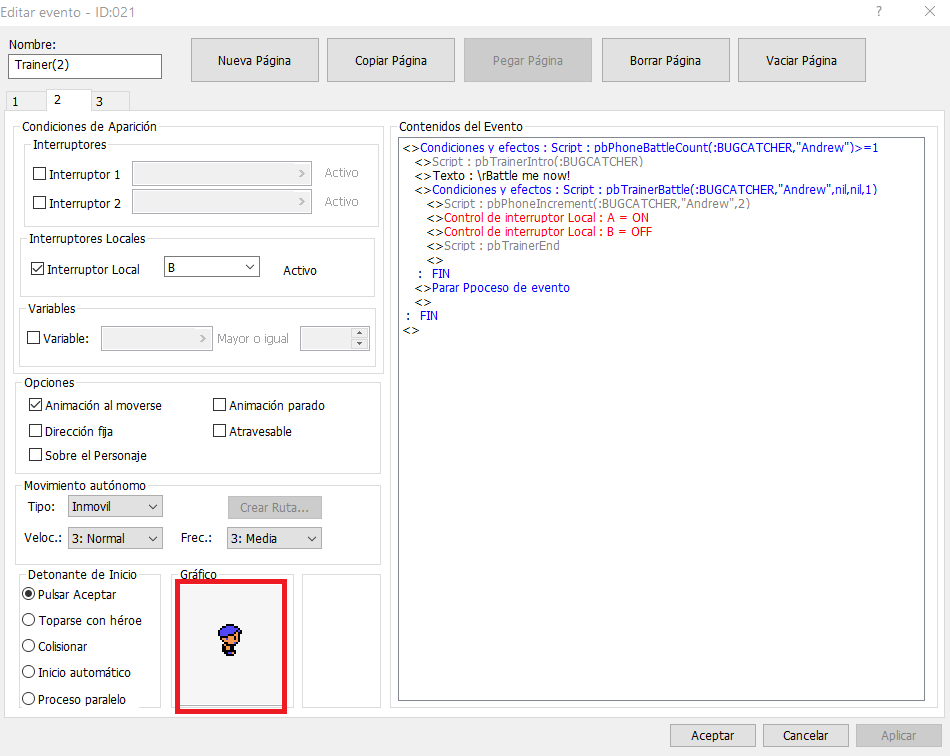
Task: Click the Borrar Página button
Action: click(665, 60)
